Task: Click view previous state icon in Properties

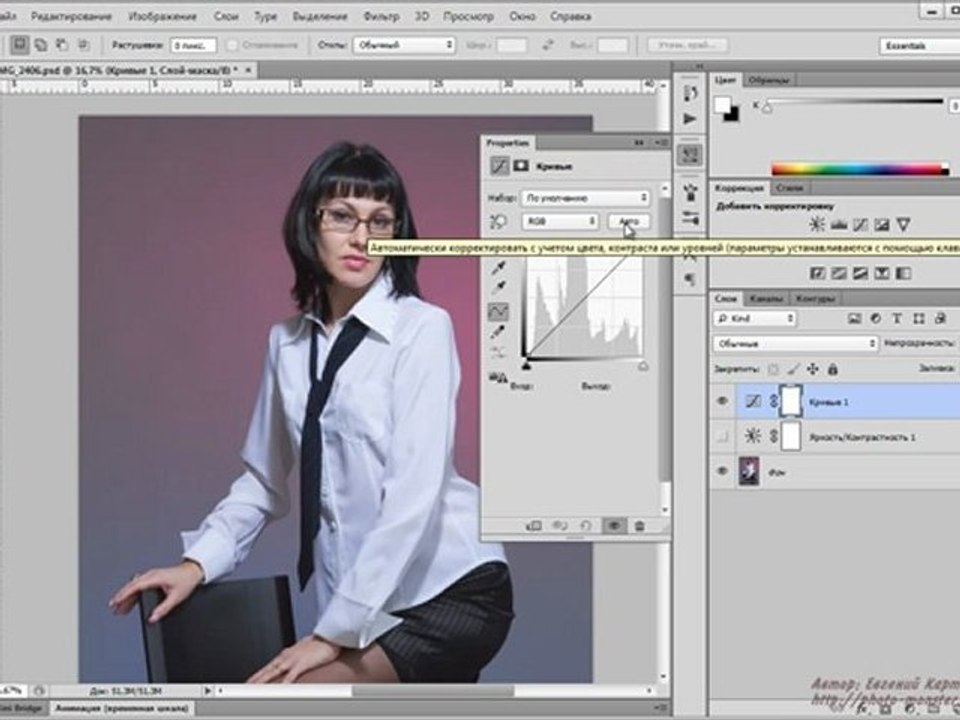Action: (560, 526)
